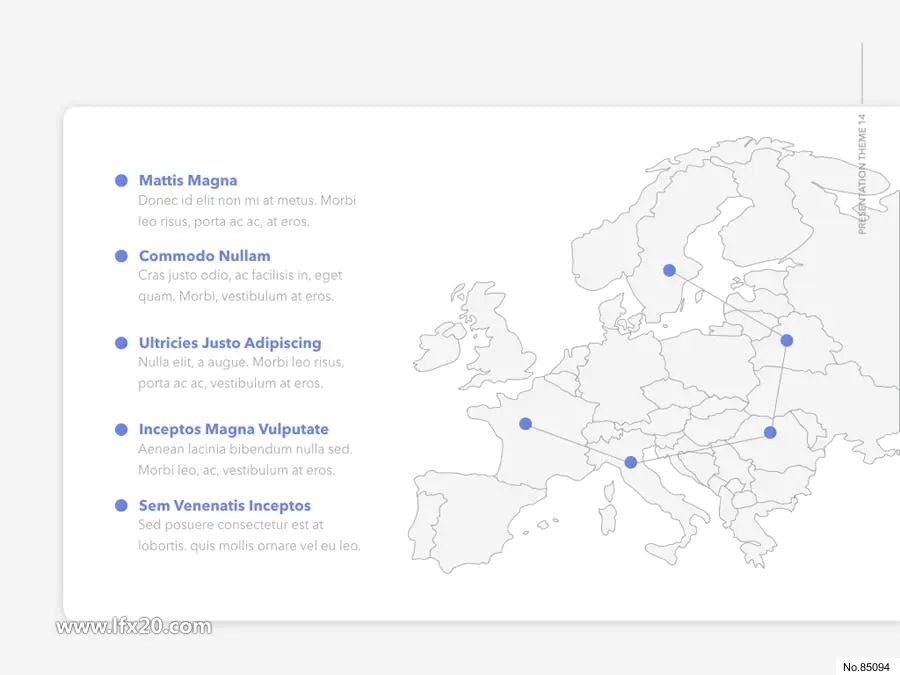Click text 'Morbi leo, ac, vestibulum at eros.'

tap(236, 470)
